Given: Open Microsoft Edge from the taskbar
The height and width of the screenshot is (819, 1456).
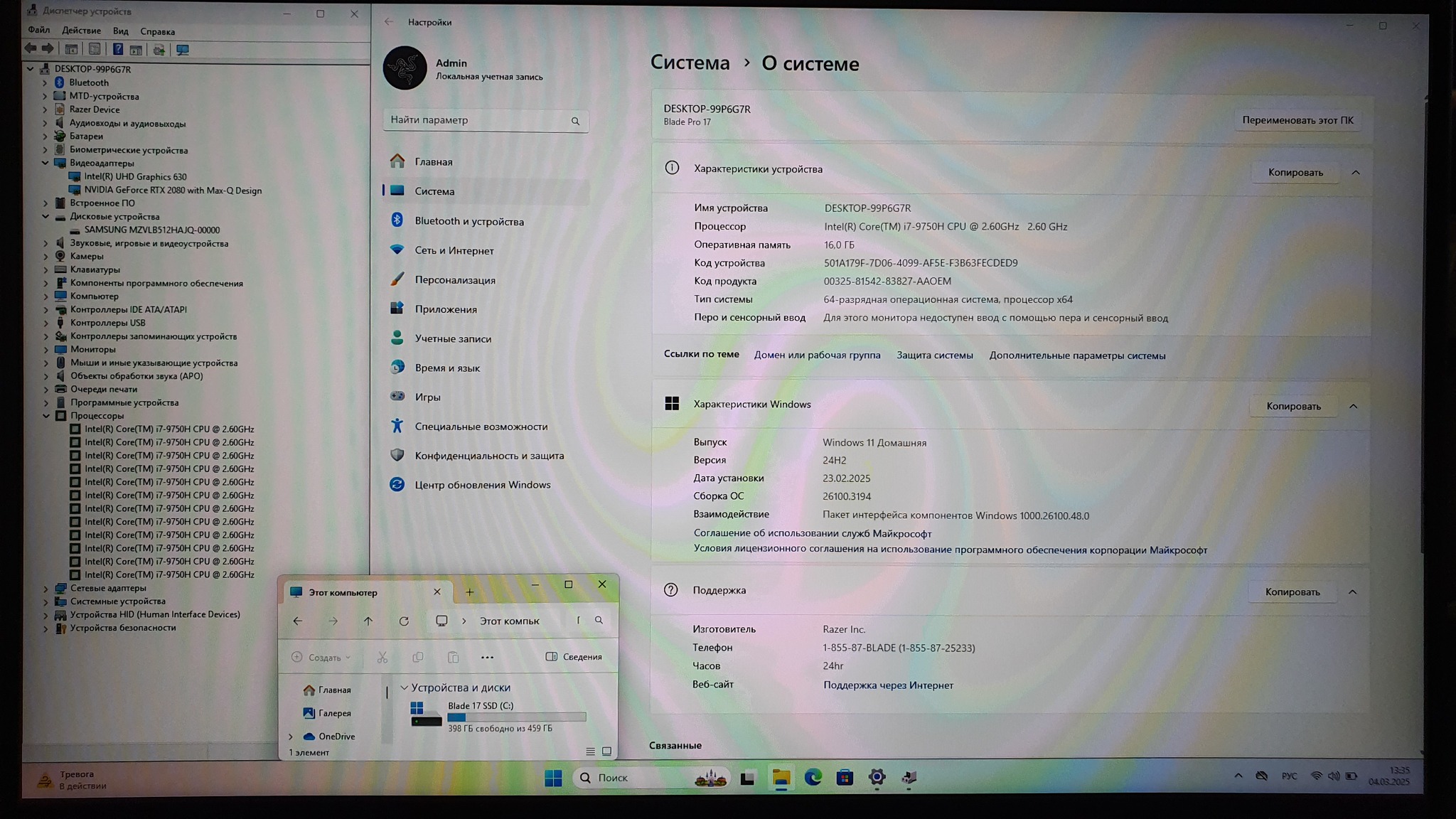Looking at the screenshot, I should 813,778.
